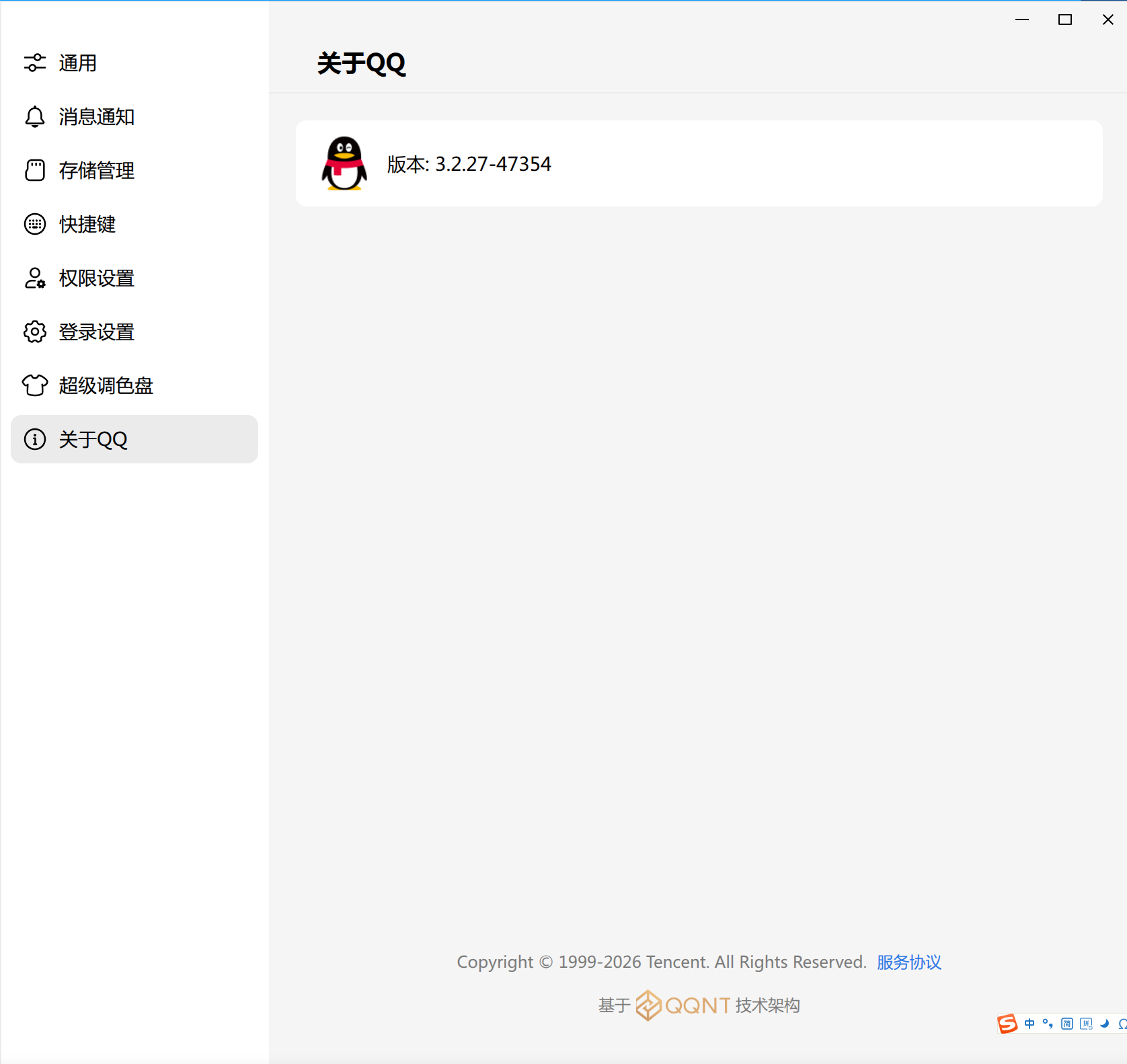This screenshot has height=1064, width=1127.
Task: Open the 权限设置 permissions page
Action: pos(134,278)
